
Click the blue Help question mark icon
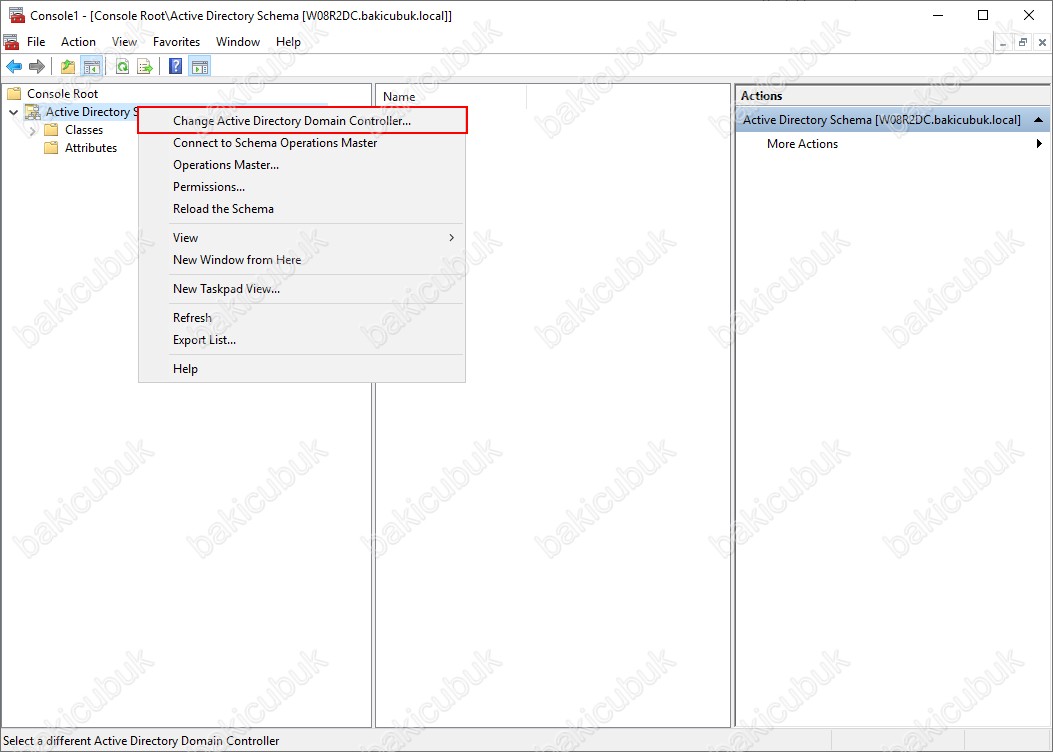click(175, 66)
